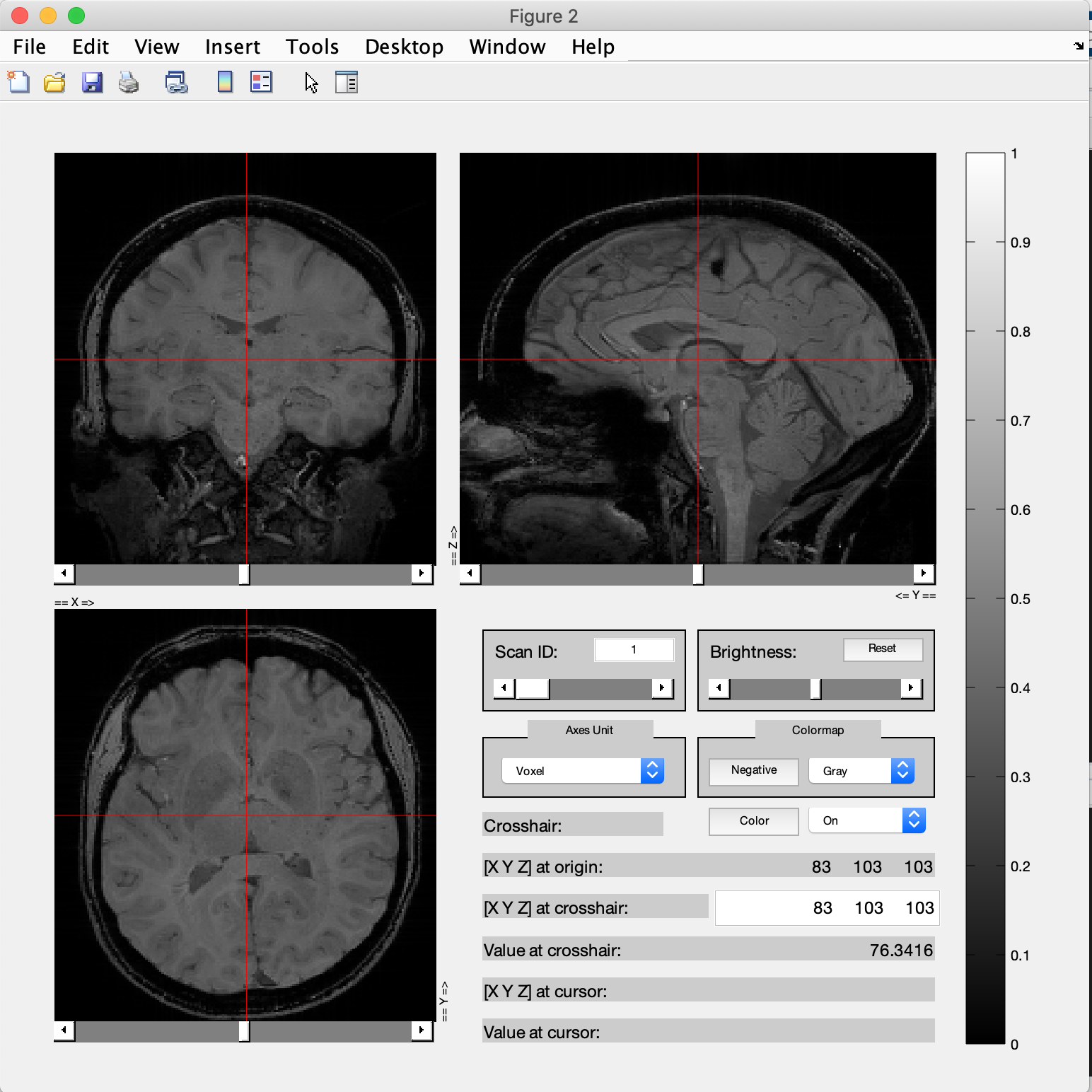Open the Help menu
The width and height of the screenshot is (1092, 1092).
593,47
